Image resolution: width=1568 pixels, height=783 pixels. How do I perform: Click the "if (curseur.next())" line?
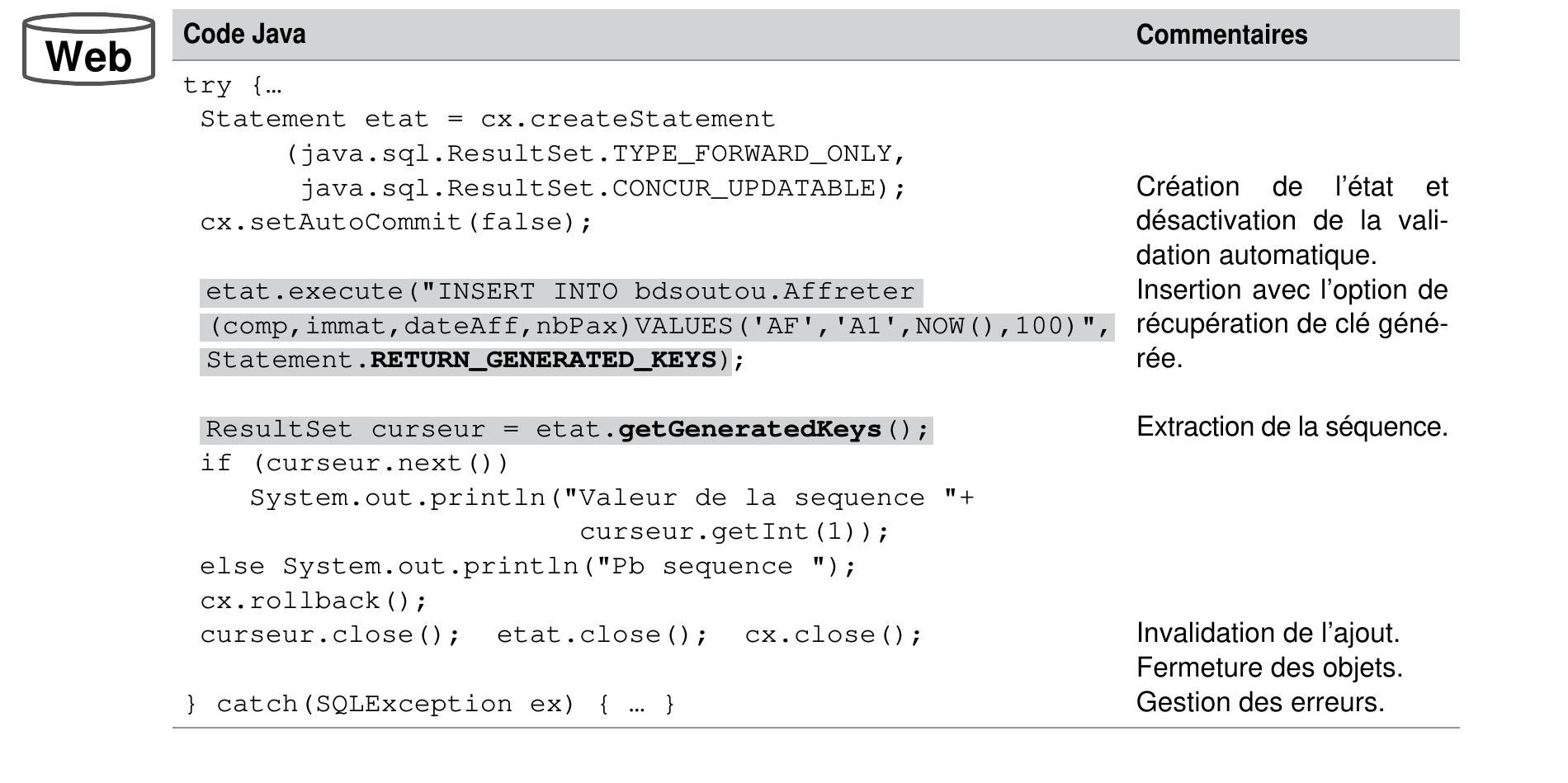pyautogui.click(x=355, y=464)
